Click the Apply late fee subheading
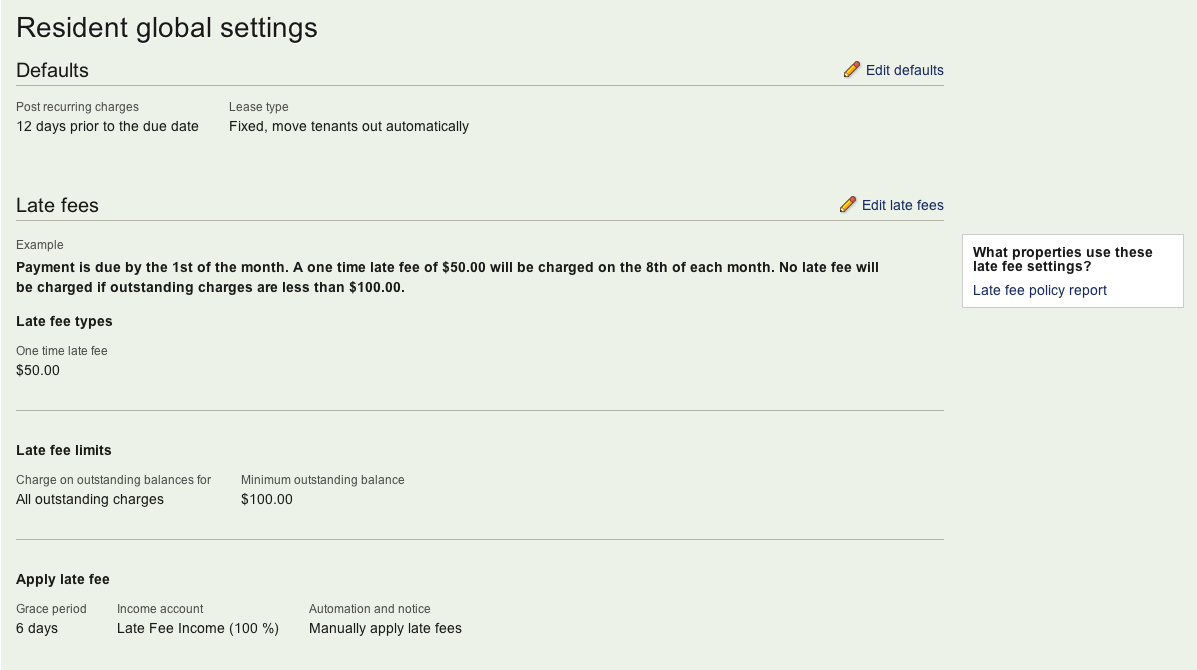Screen dimensions: 1197x670 [63, 579]
